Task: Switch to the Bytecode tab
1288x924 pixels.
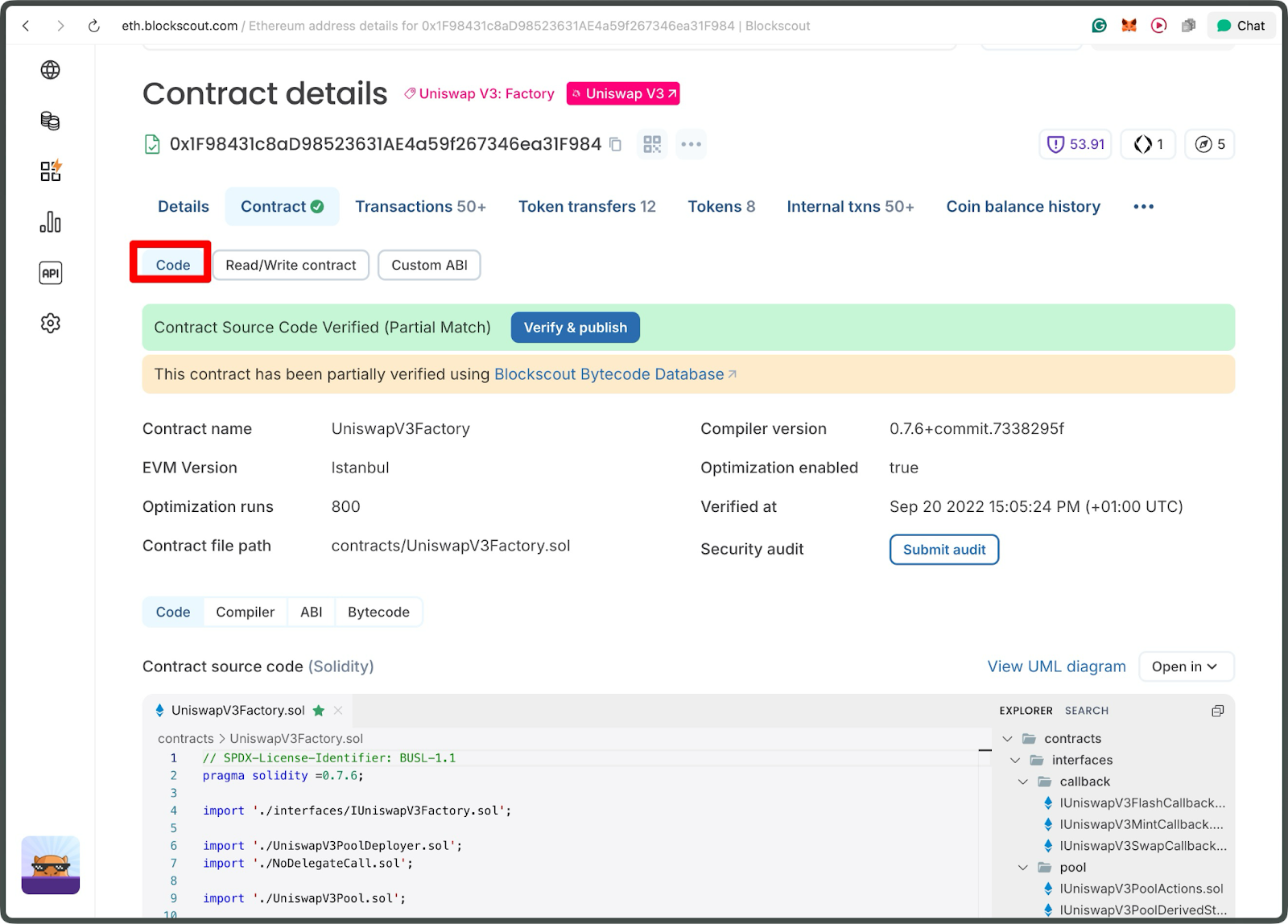Action: point(378,612)
